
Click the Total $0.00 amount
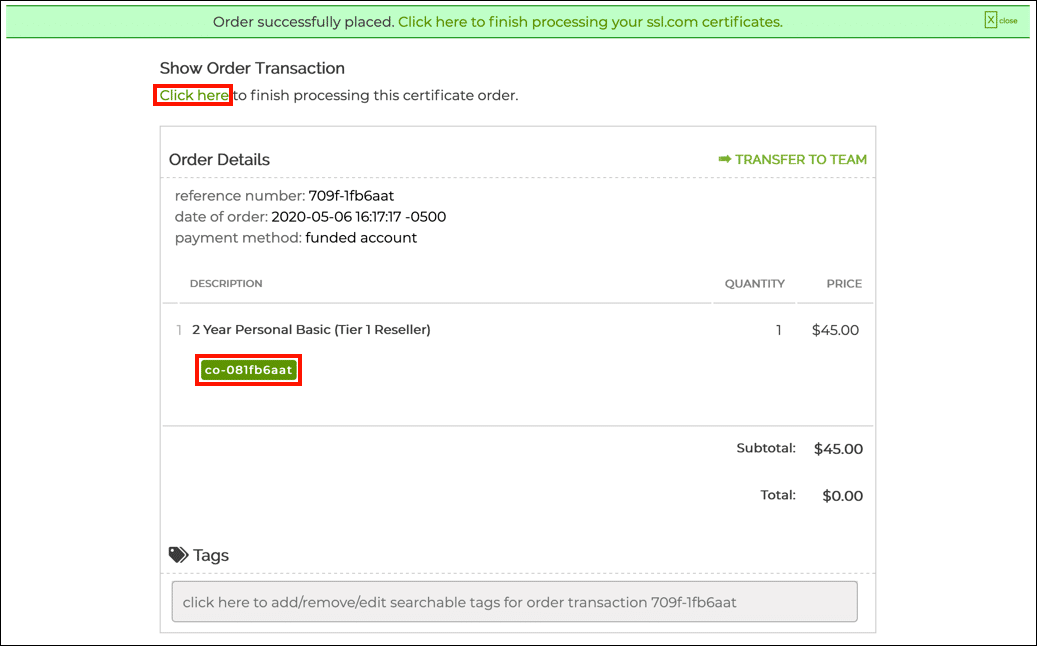(842, 495)
